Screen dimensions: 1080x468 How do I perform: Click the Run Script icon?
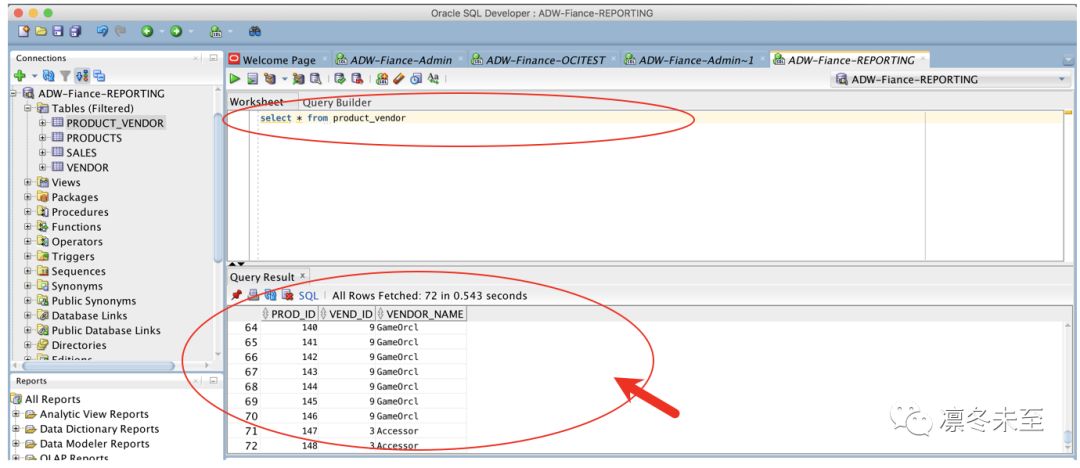tap(253, 79)
